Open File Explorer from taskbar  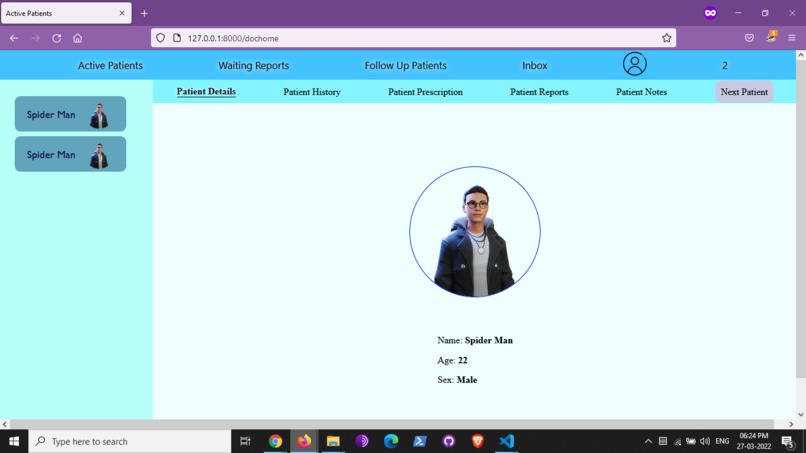333,441
